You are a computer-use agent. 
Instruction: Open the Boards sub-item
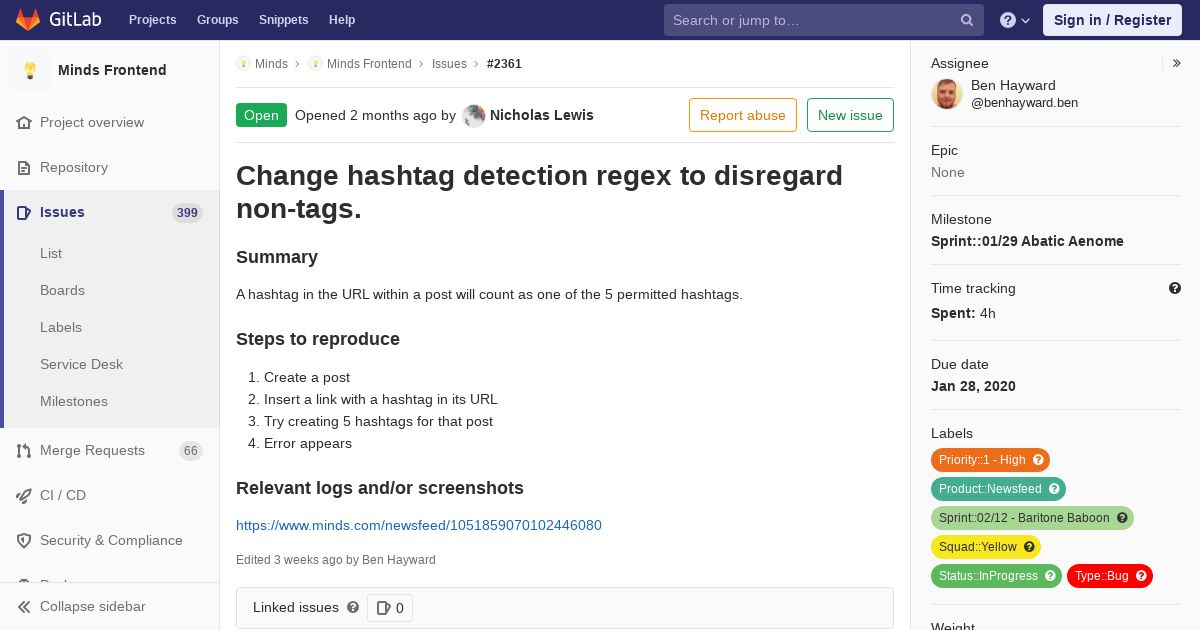click(x=62, y=291)
